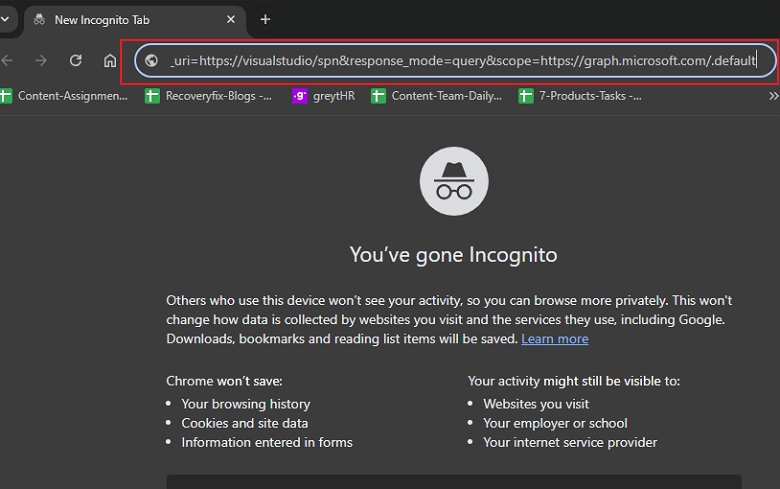Go back with the back arrow

(x=7, y=61)
